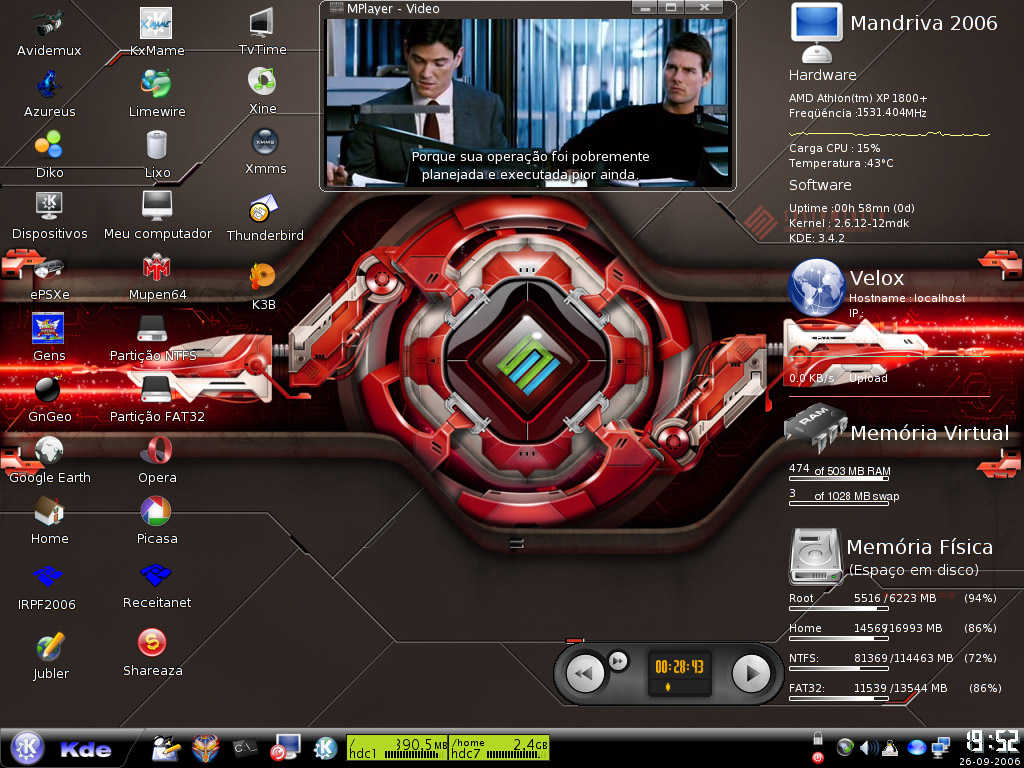Open the Tux writer panel launcher
The width and height of the screenshot is (1024, 768).
(166, 748)
